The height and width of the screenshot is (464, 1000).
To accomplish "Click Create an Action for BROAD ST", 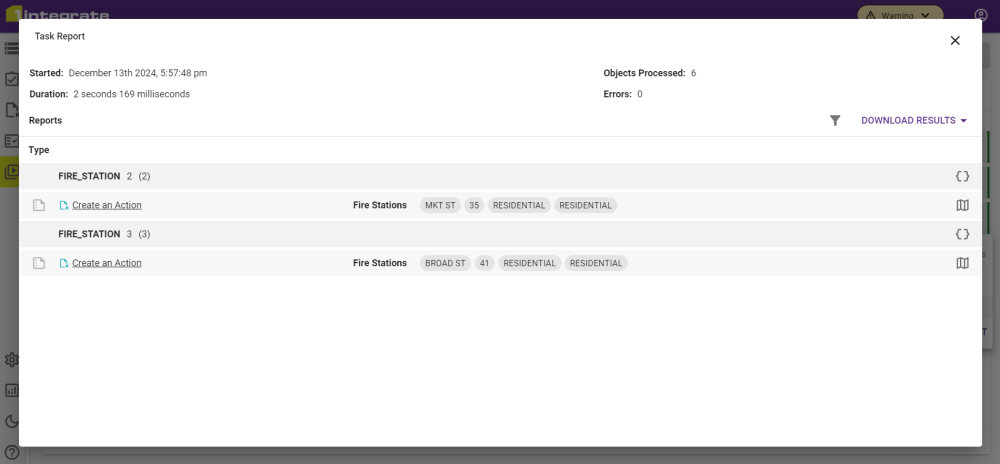I will (106, 263).
